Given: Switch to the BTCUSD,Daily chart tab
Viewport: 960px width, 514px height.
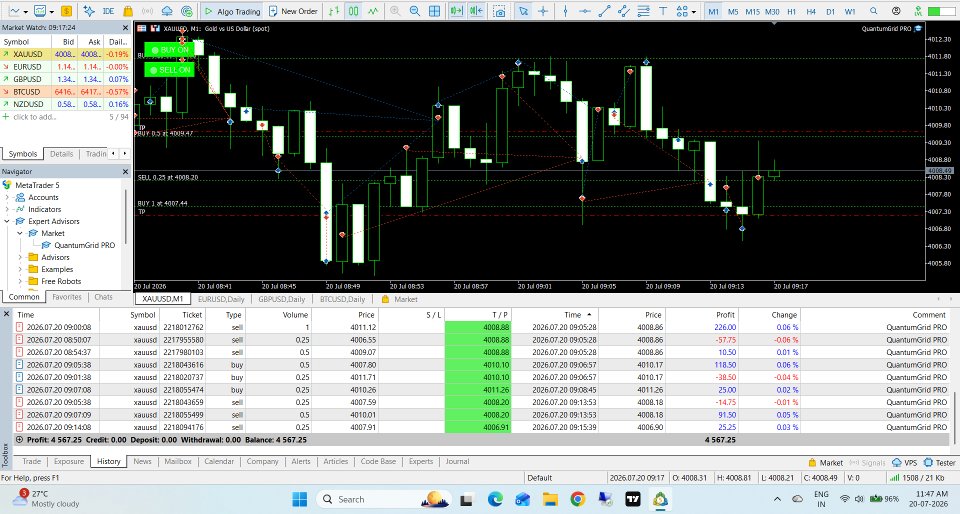Looking at the screenshot, I should point(342,299).
